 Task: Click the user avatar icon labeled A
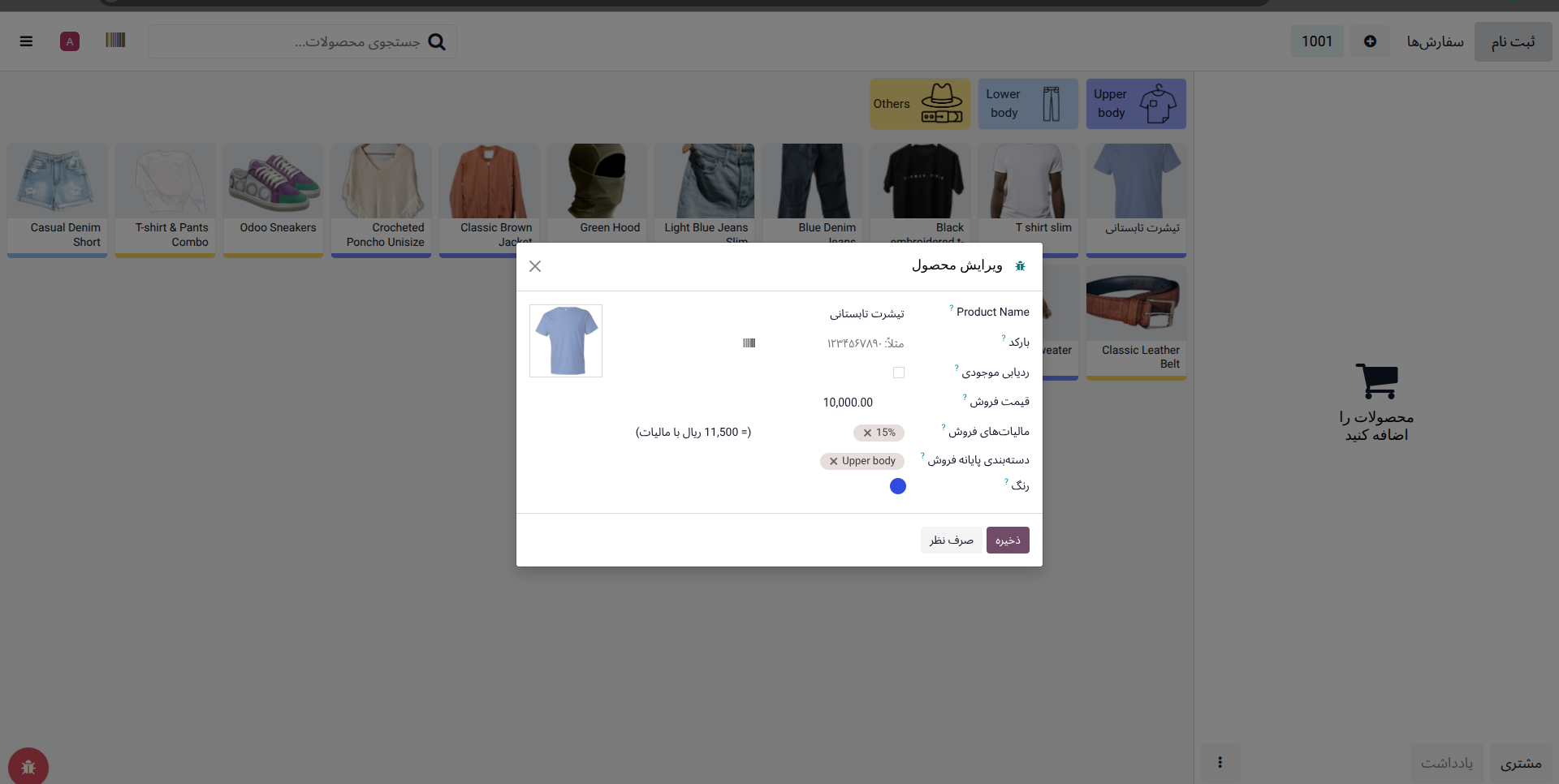pos(70,41)
